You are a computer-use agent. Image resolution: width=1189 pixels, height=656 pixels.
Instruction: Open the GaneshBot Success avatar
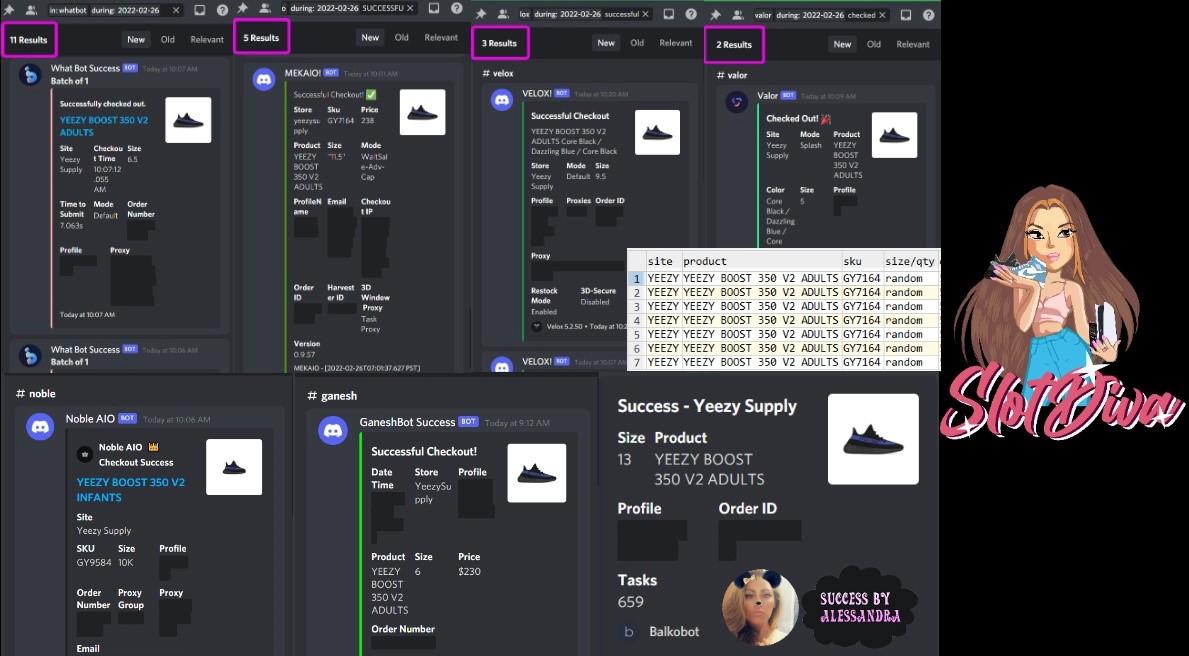click(332, 430)
